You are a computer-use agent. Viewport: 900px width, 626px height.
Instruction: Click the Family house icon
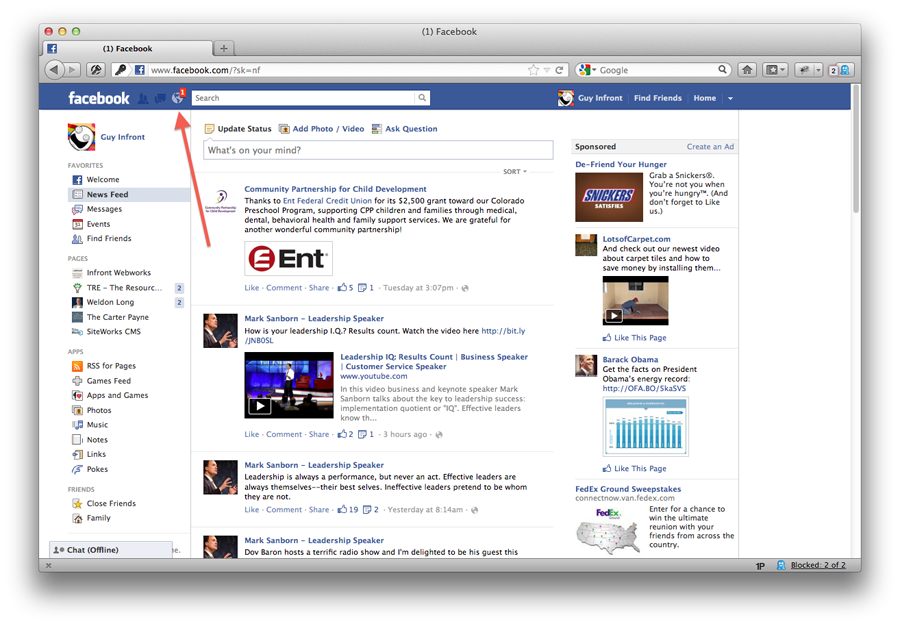coord(77,518)
